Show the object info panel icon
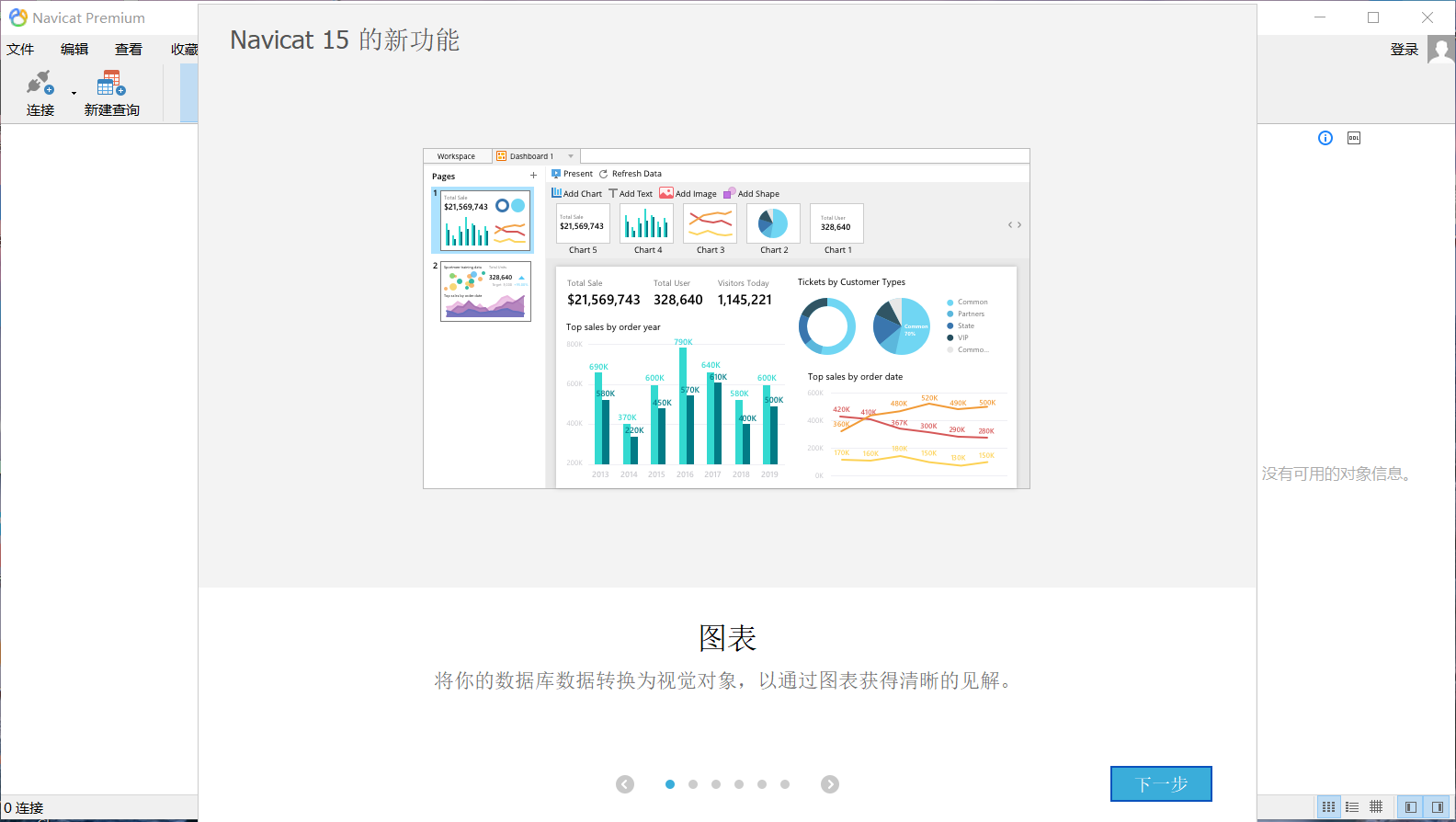This screenshot has width=1456, height=822. click(x=1325, y=138)
